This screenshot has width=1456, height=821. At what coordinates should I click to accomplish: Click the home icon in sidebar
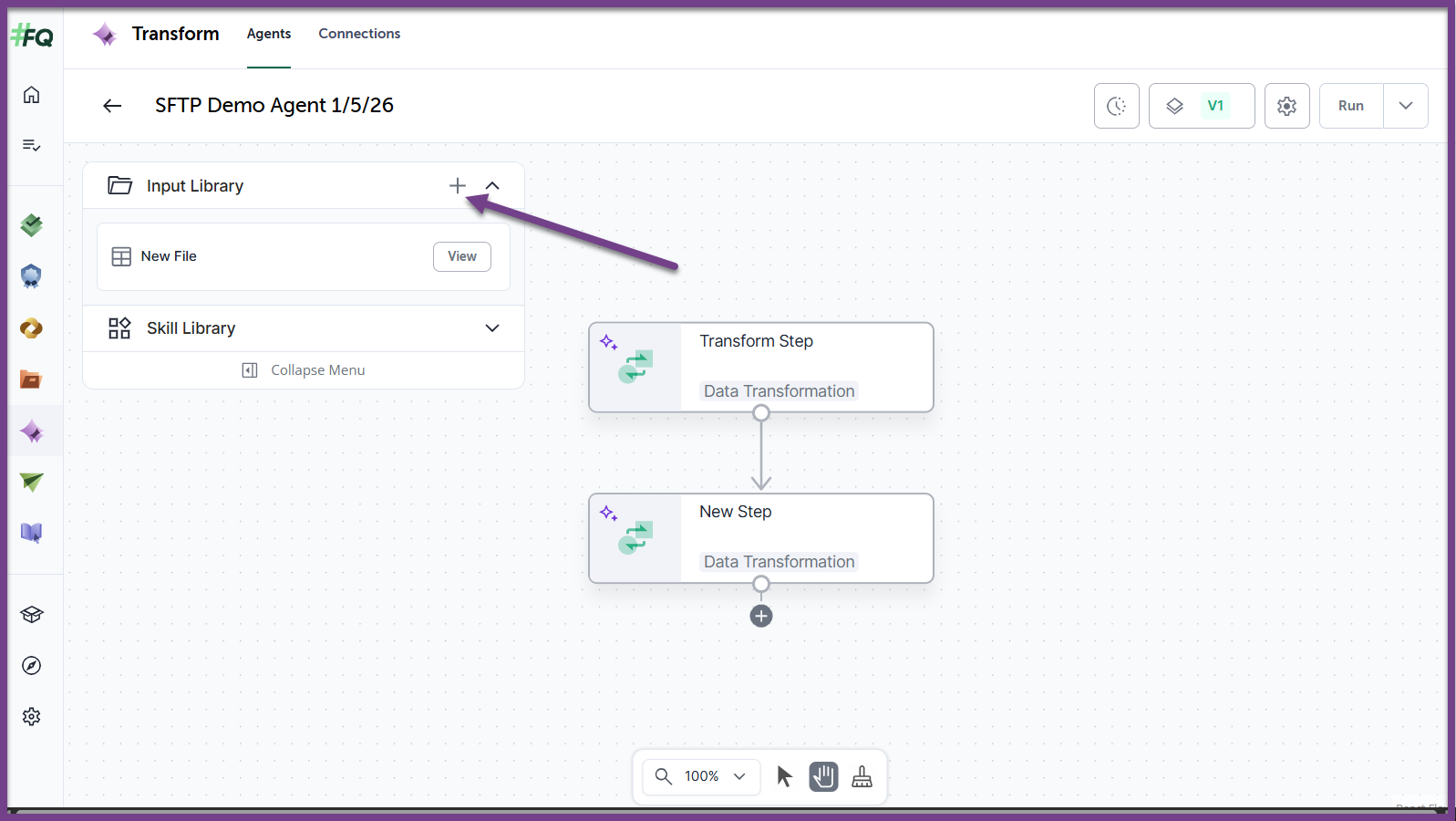tap(32, 95)
